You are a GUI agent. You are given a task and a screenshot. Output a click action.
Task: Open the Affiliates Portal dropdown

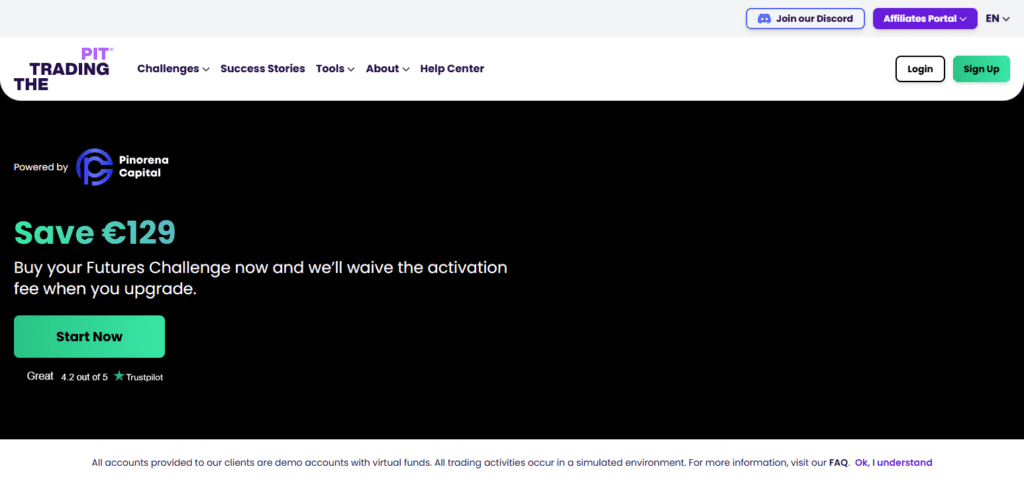(x=924, y=19)
